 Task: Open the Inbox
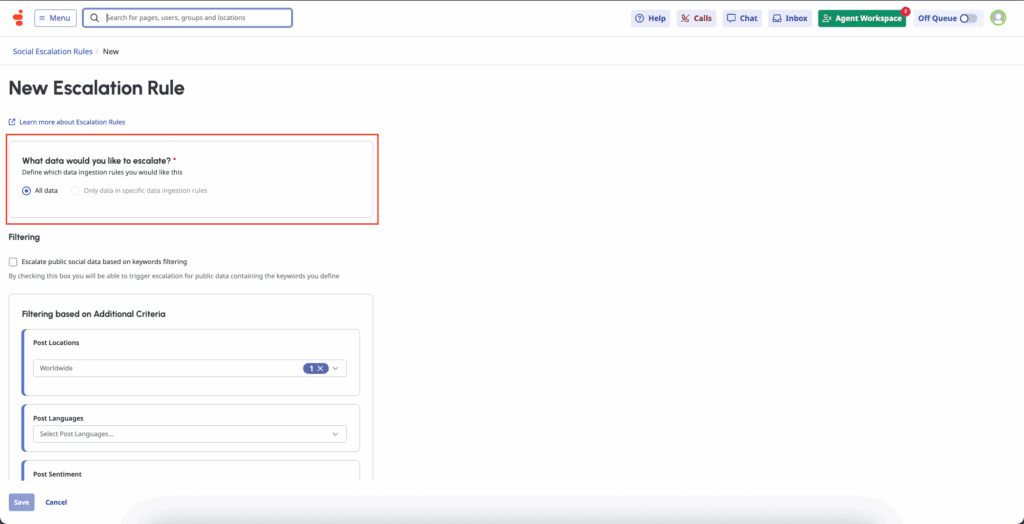pyautogui.click(x=789, y=18)
